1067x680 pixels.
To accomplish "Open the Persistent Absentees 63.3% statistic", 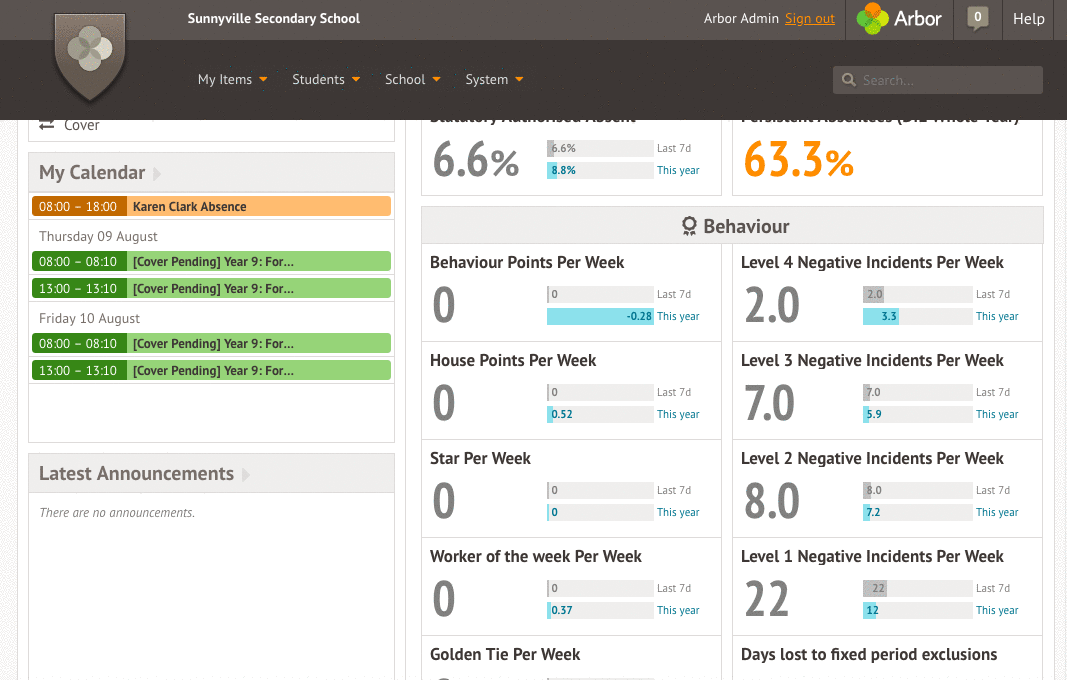I will tap(798, 161).
